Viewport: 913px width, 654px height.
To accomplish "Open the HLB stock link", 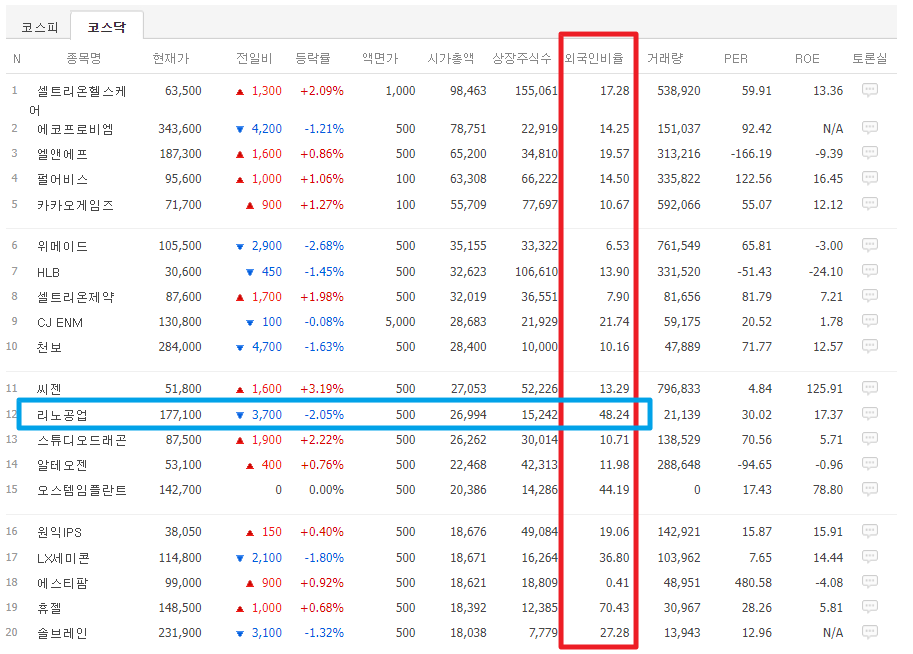I will click(48, 272).
